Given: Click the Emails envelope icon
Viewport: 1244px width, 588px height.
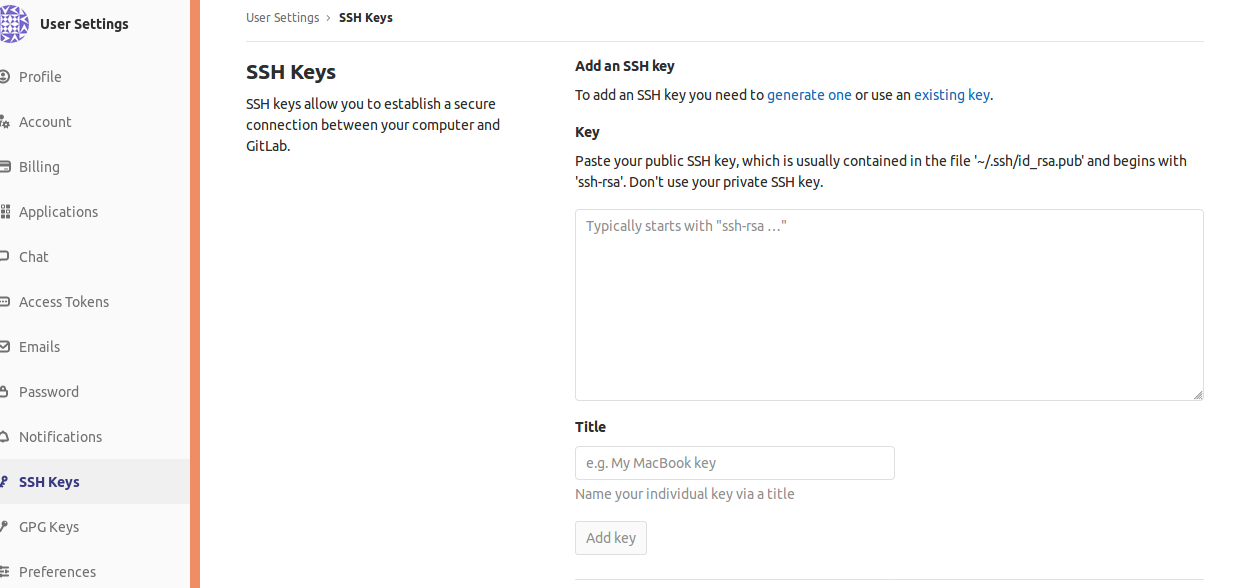Looking at the screenshot, I should pyautogui.click(x=5, y=347).
